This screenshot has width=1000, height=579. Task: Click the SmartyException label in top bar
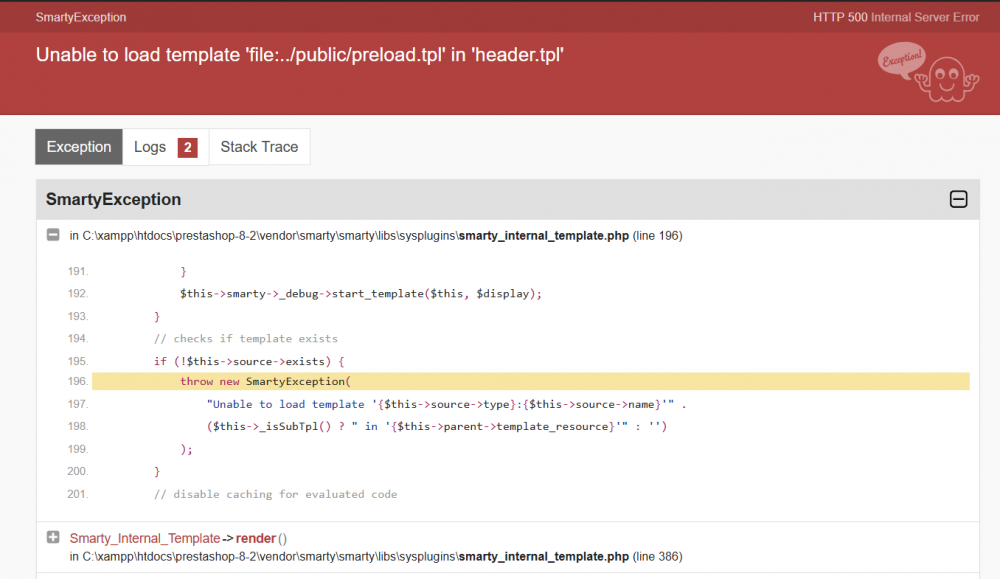point(81,17)
